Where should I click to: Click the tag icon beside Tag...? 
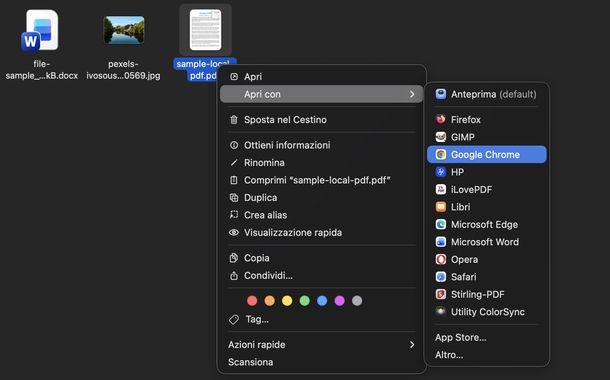coord(234,320)
